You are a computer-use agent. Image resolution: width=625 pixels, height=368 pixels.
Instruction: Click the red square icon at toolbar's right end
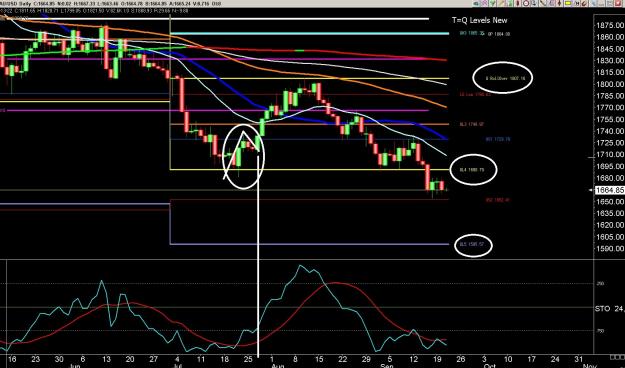point(617,3)
